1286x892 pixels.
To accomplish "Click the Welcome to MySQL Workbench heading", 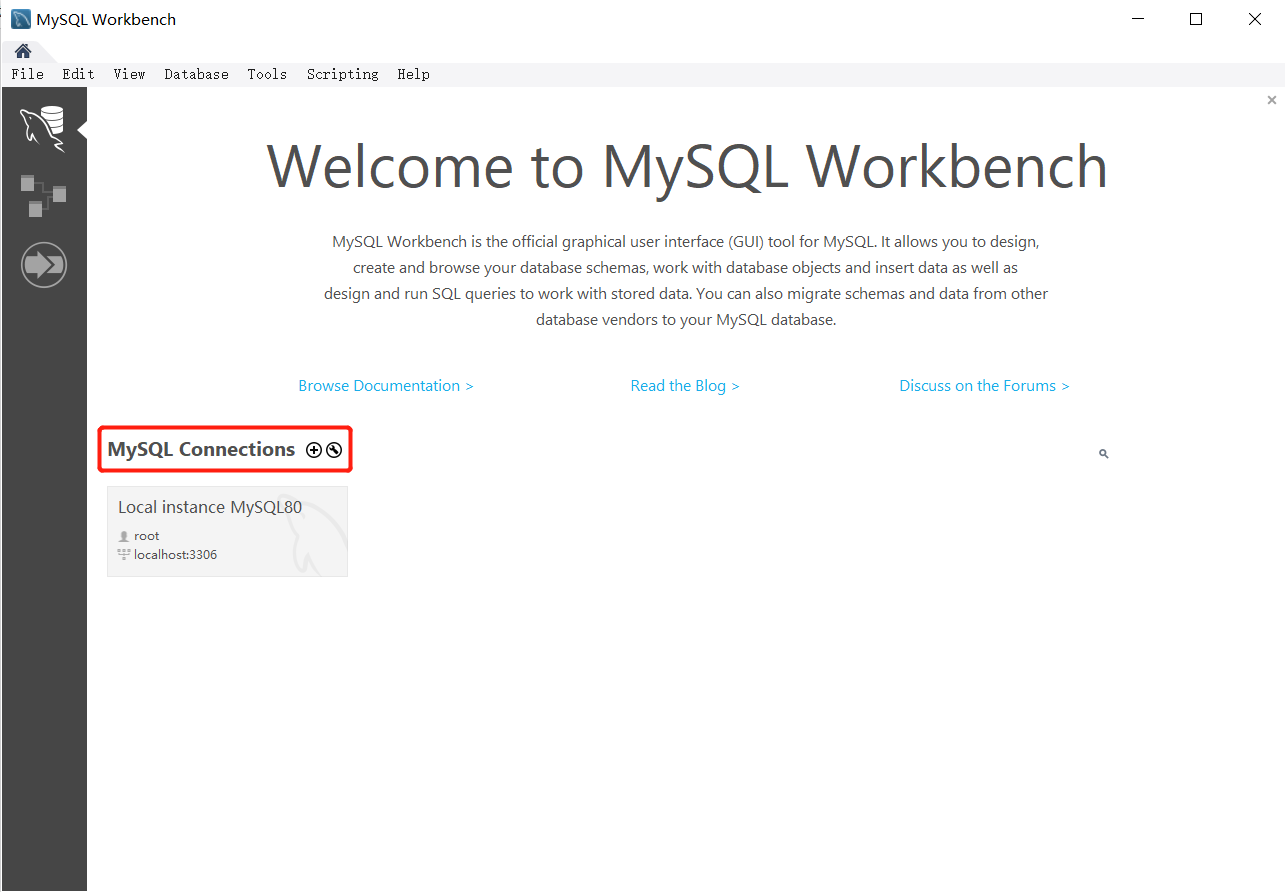I will pos(688,166).
